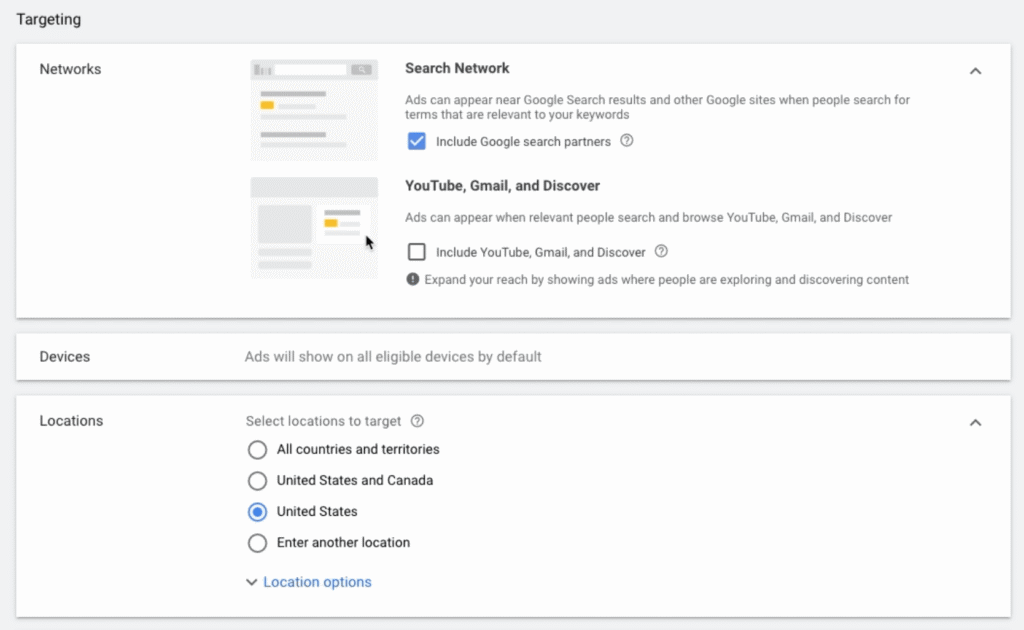Click the Search Network heading
This screenshot has height=630, width=1024.
[457, 68]
